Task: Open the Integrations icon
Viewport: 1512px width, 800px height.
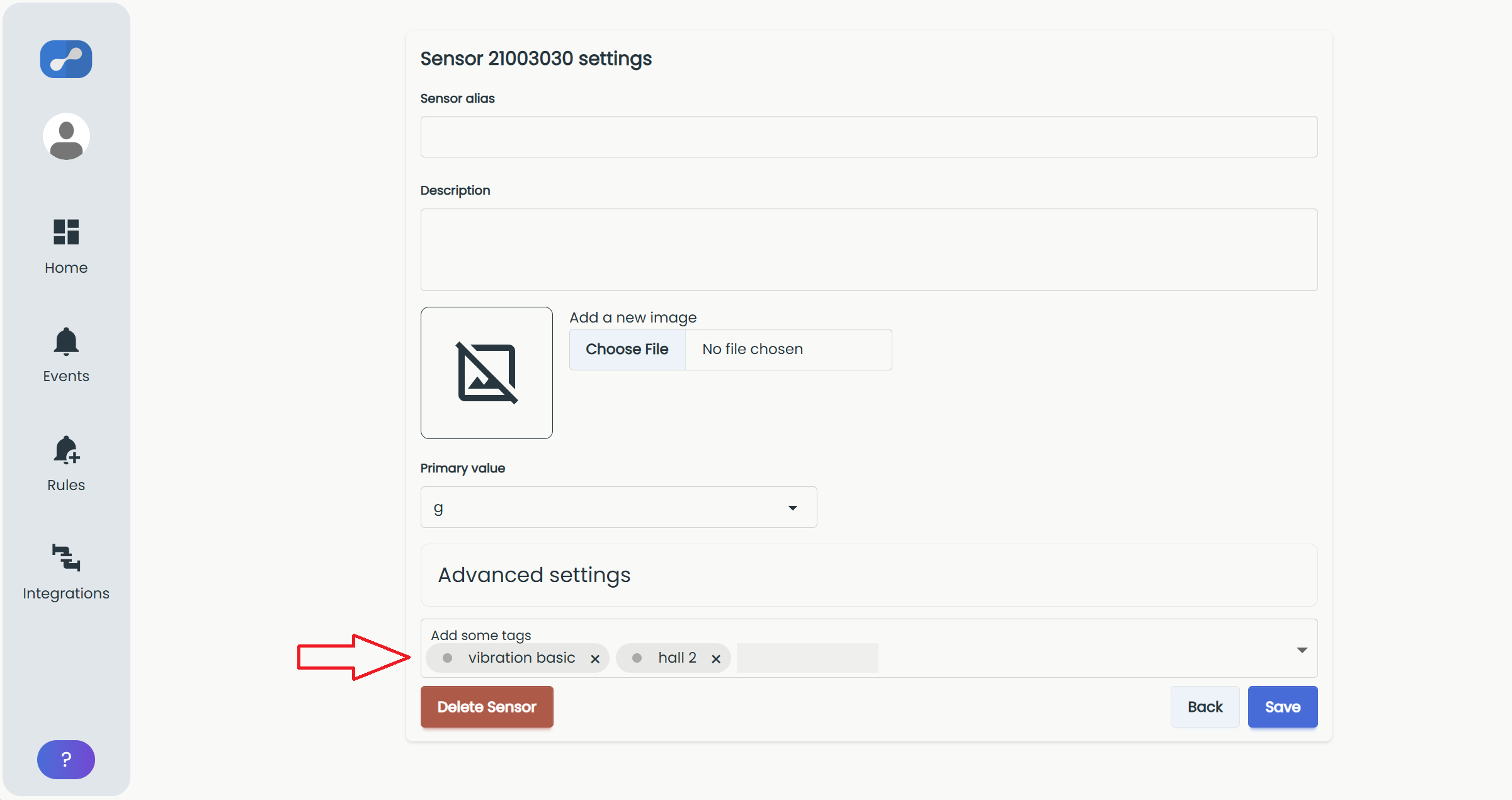Action: click(66, 558)
